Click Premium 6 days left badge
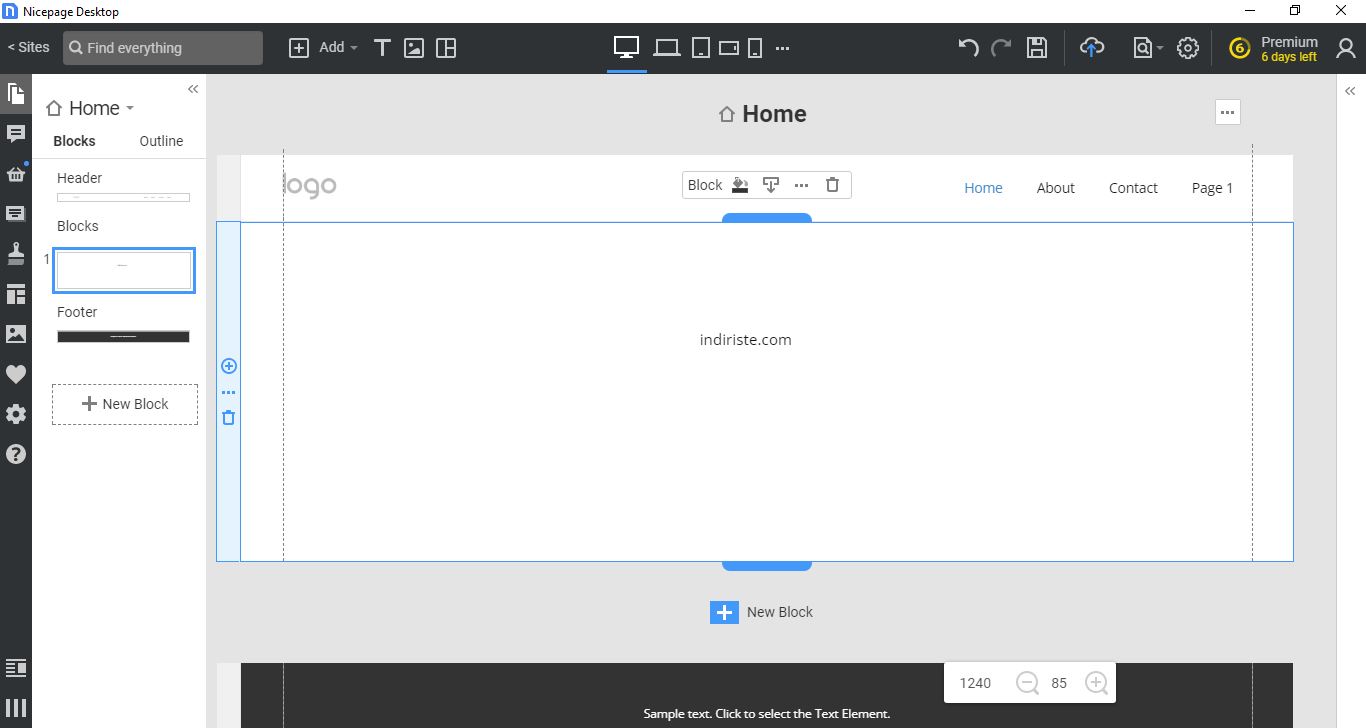Viewport: 1366px width, 728px height. (x=1274, y=49)
